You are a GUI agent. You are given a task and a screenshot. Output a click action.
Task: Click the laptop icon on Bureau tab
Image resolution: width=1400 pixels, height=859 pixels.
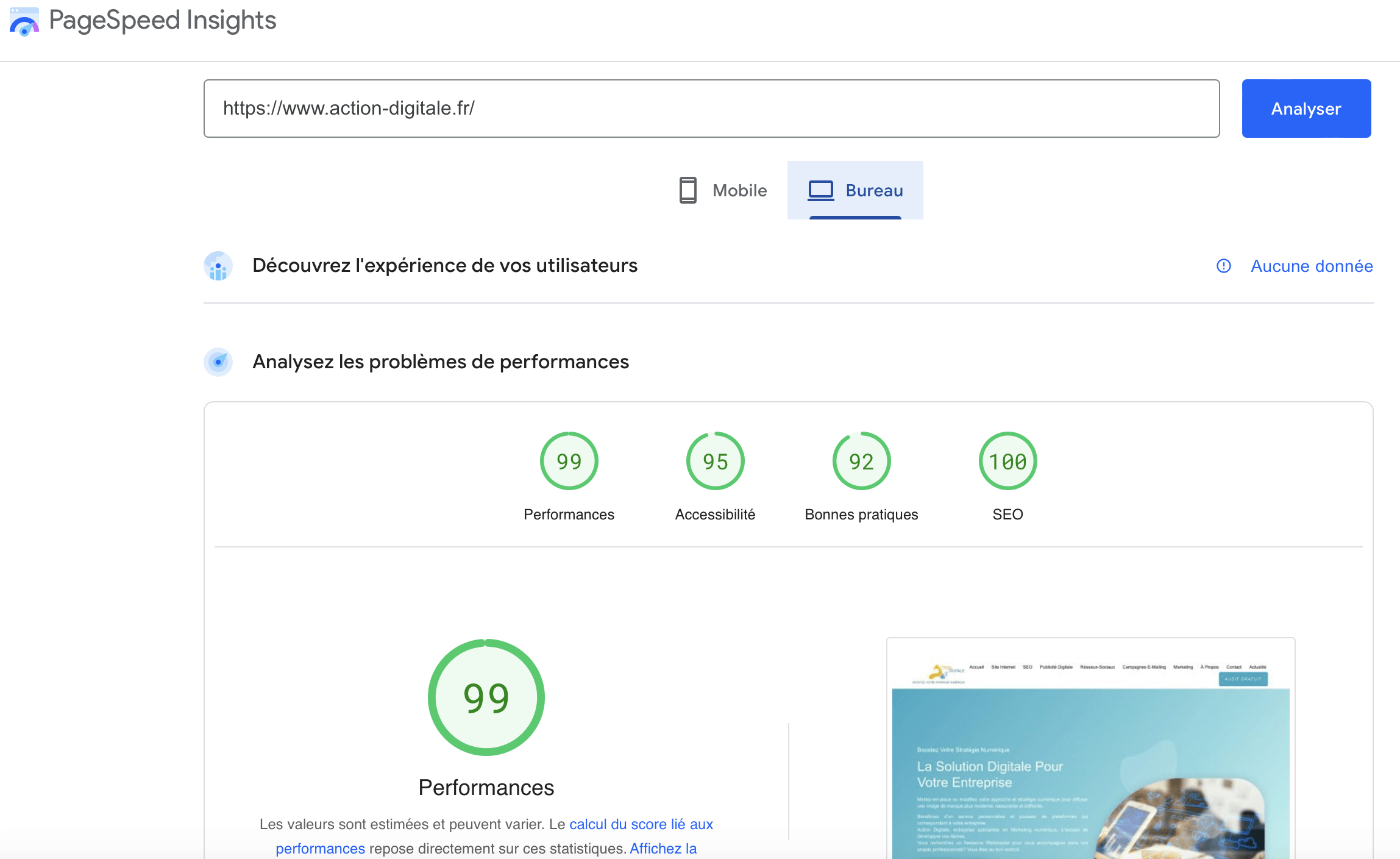coord(821,191)
